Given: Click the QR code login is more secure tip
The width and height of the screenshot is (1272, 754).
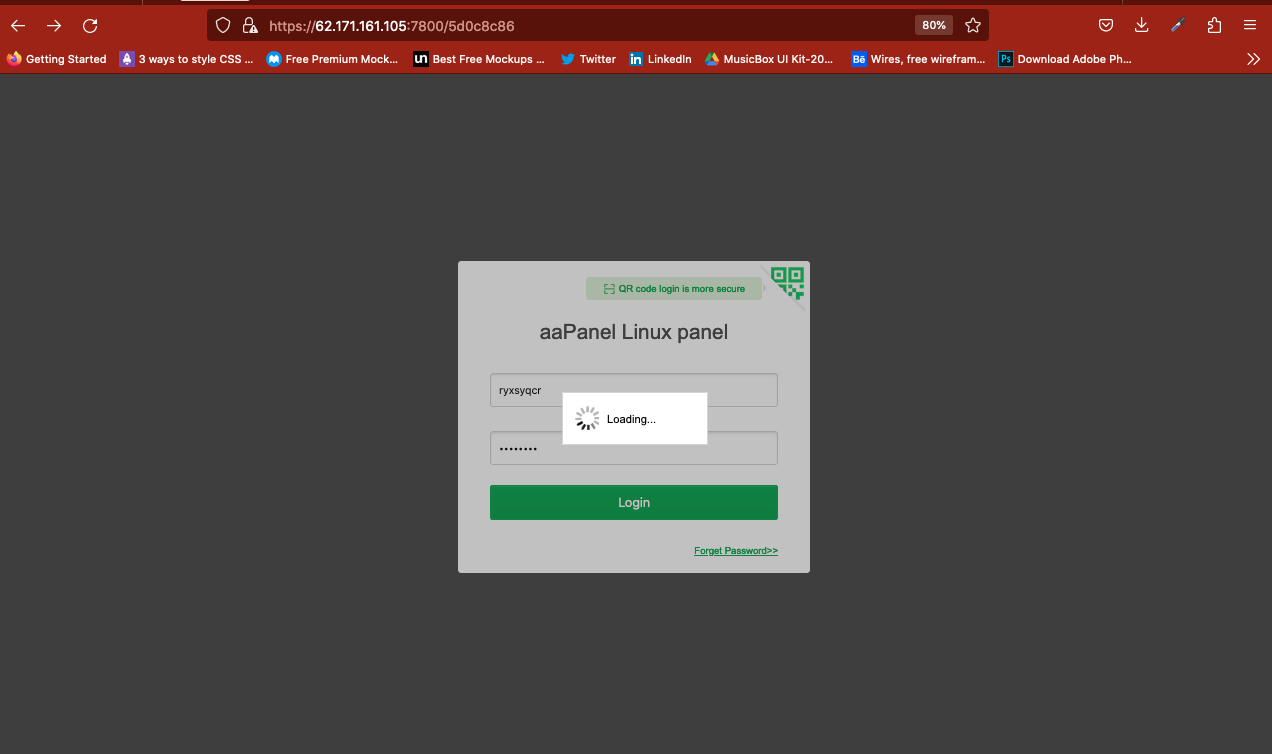Looking at the screenshot, I should 674,289.
